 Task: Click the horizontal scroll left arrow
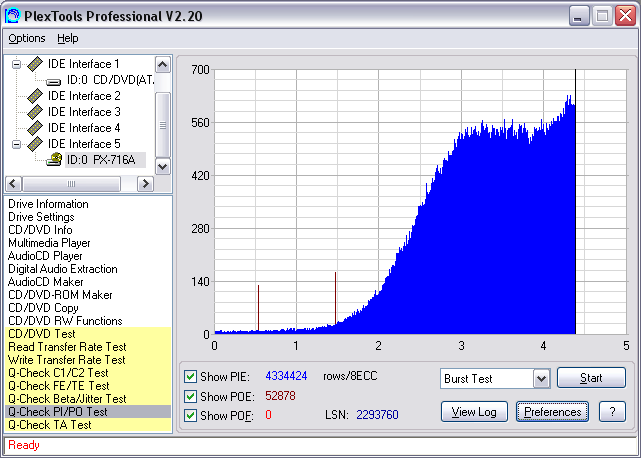click(13, 184)
